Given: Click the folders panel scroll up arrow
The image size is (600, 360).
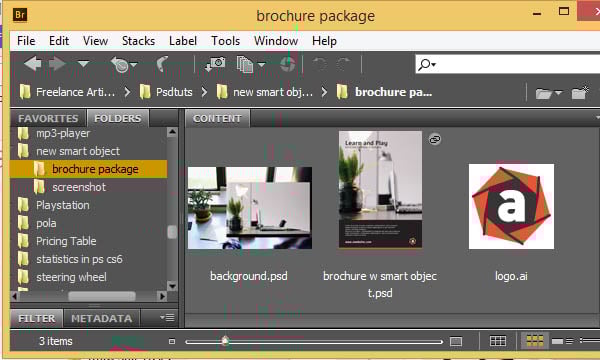Looking at the screenshot, I should point(172,132).
